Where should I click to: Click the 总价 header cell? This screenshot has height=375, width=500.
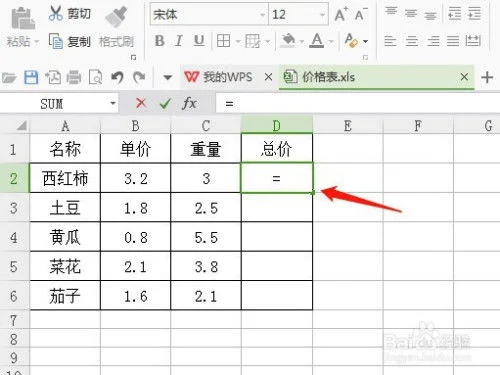coord(277,148)
